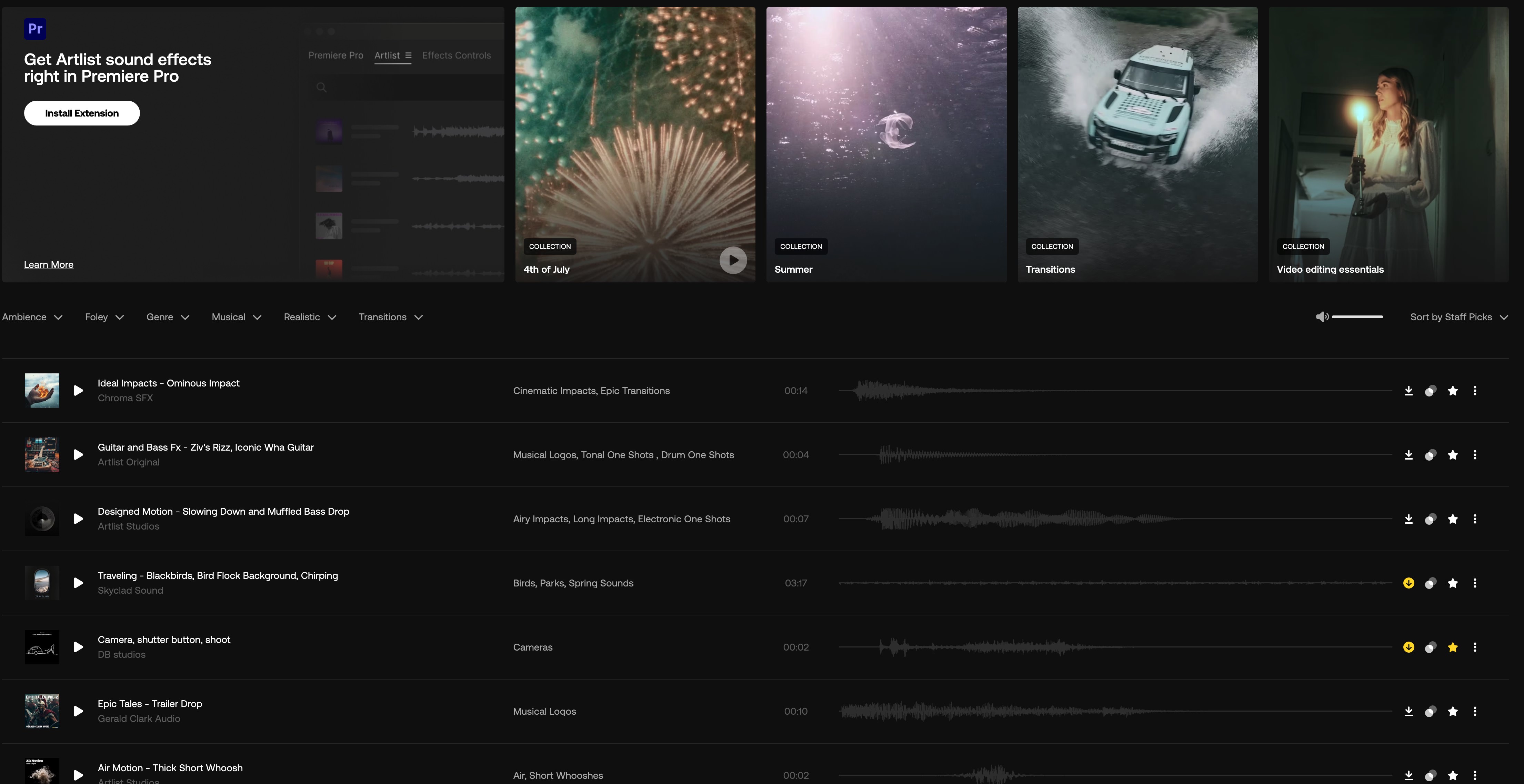Open Skyclad Sound artist page
1524x784 pixels.
coord(130,591)
